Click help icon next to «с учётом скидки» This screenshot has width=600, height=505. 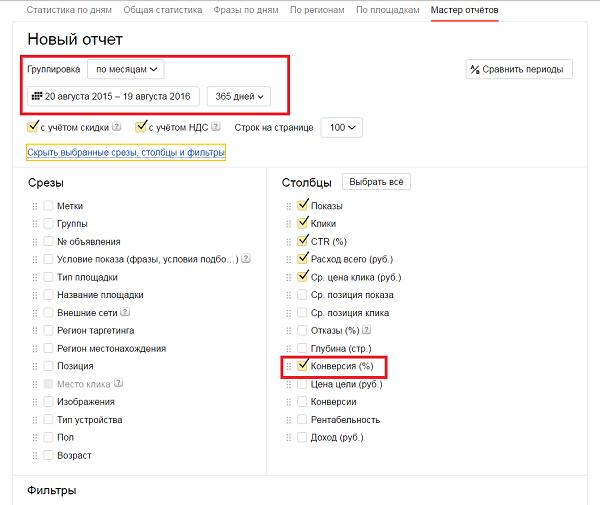(x=117, y=126)
